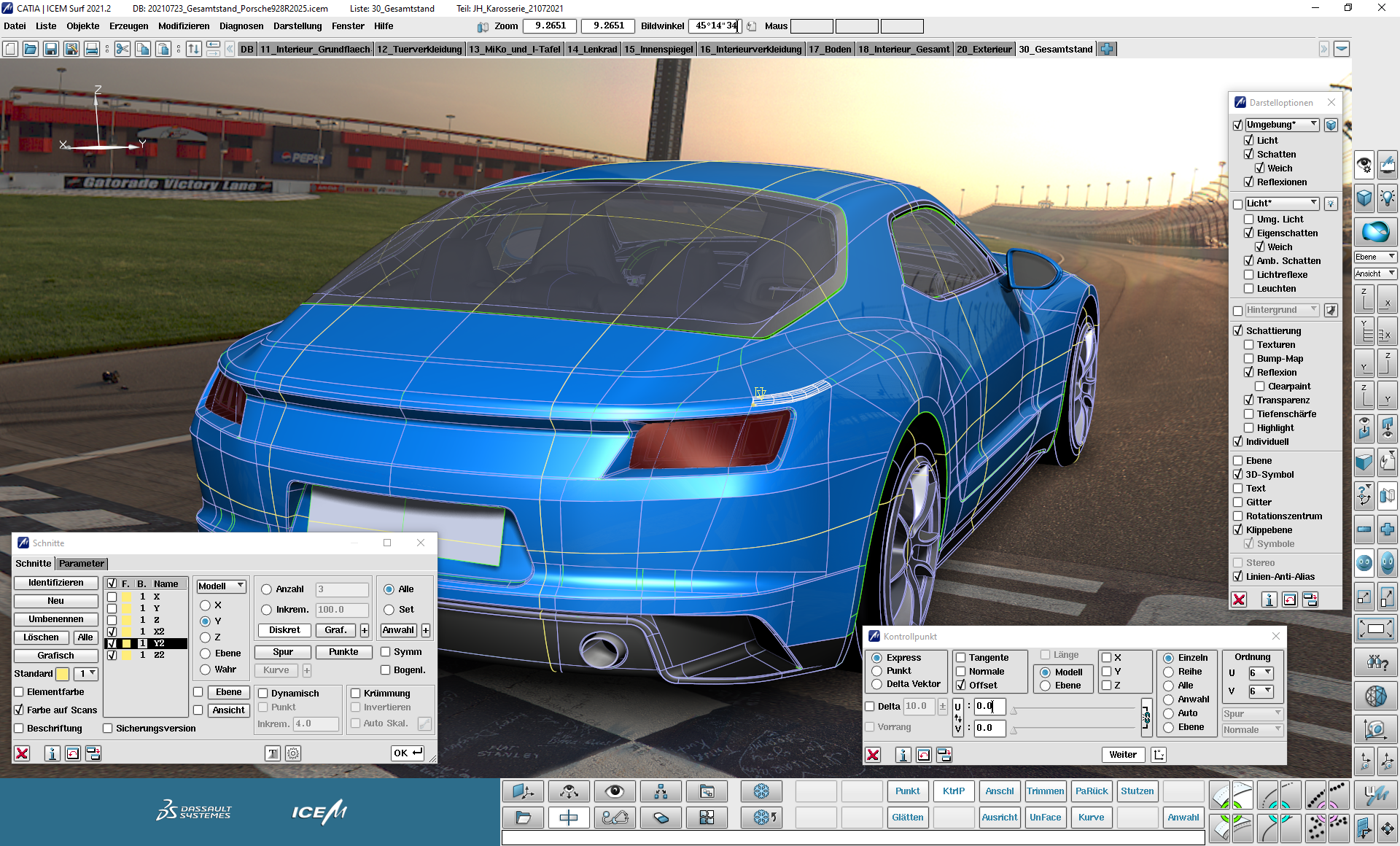This screenshot has height=846, width=1400.
Task: Click the scissors cut icon in toolbar
Action: point(122,49)
